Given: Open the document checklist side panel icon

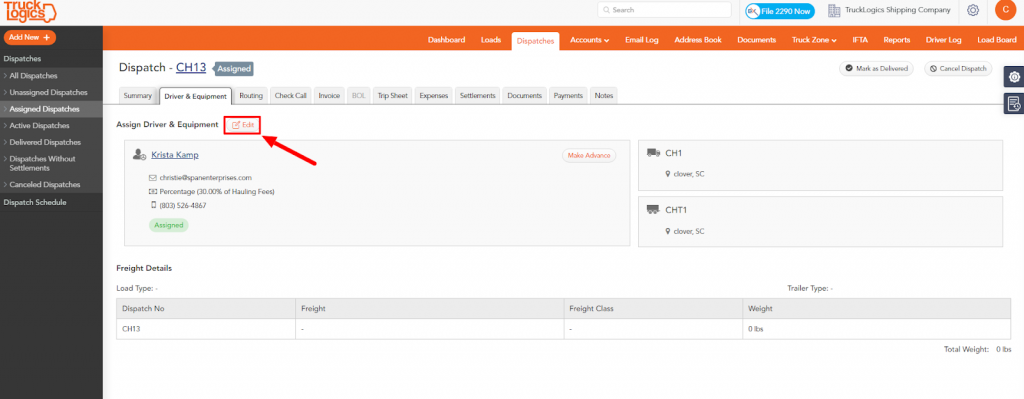Looking at the screenshot, I should tap(1014, 103).
